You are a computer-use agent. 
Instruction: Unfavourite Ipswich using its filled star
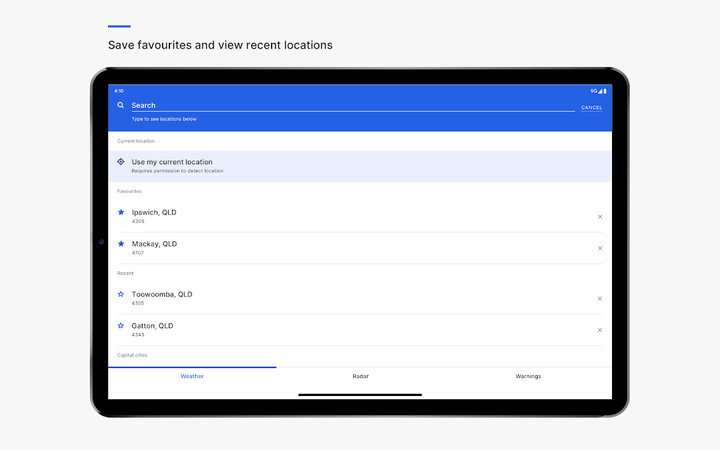(121, 212)
